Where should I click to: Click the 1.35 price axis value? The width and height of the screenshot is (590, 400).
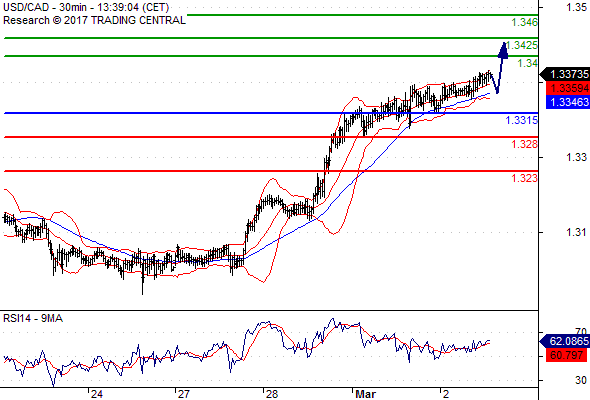pos(576,8)
